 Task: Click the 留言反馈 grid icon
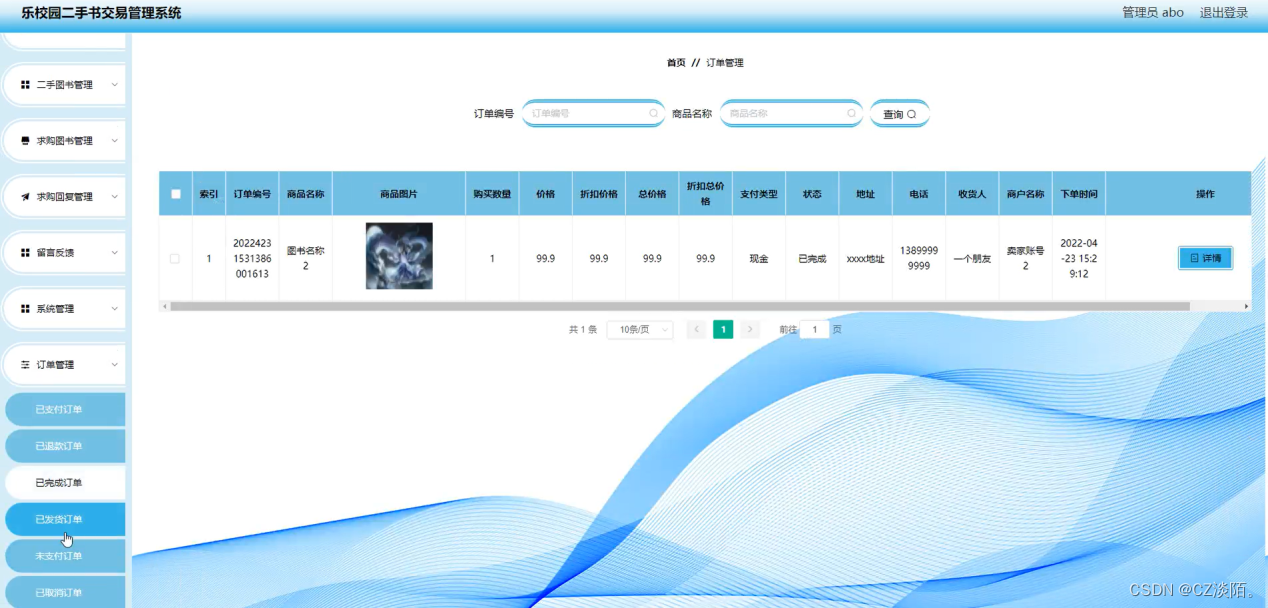tap(26, 253)
